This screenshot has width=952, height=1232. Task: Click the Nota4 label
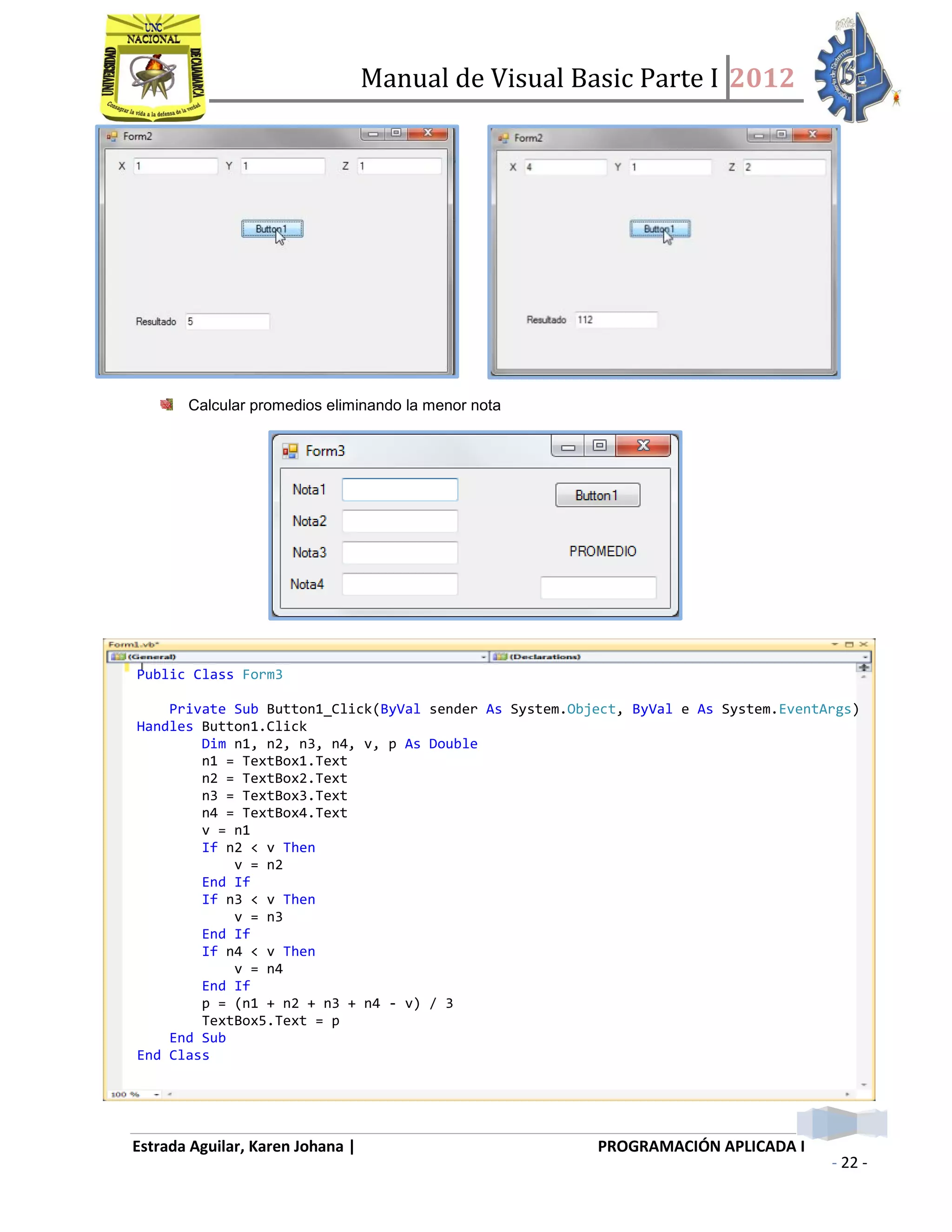pos(307,584)
